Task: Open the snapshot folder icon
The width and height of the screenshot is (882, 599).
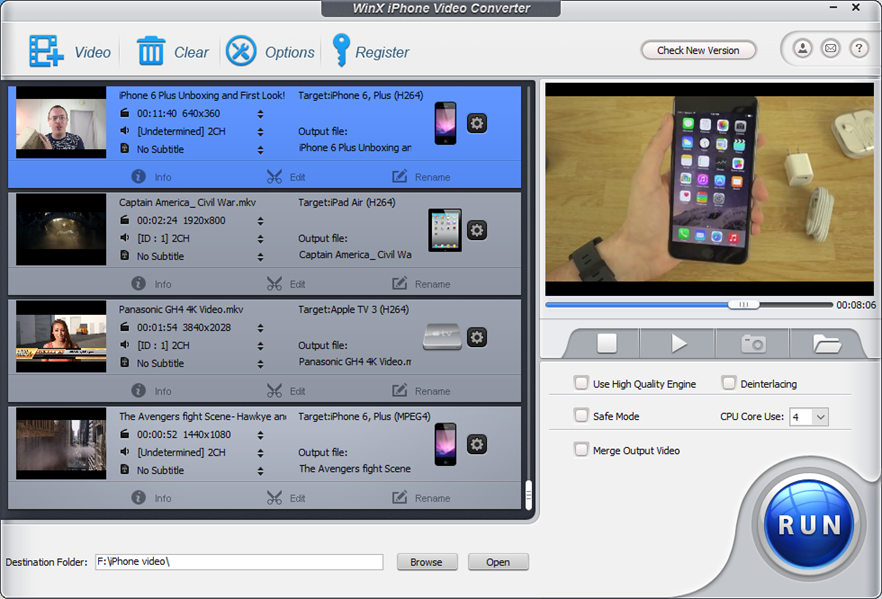Action: point(827,343)
